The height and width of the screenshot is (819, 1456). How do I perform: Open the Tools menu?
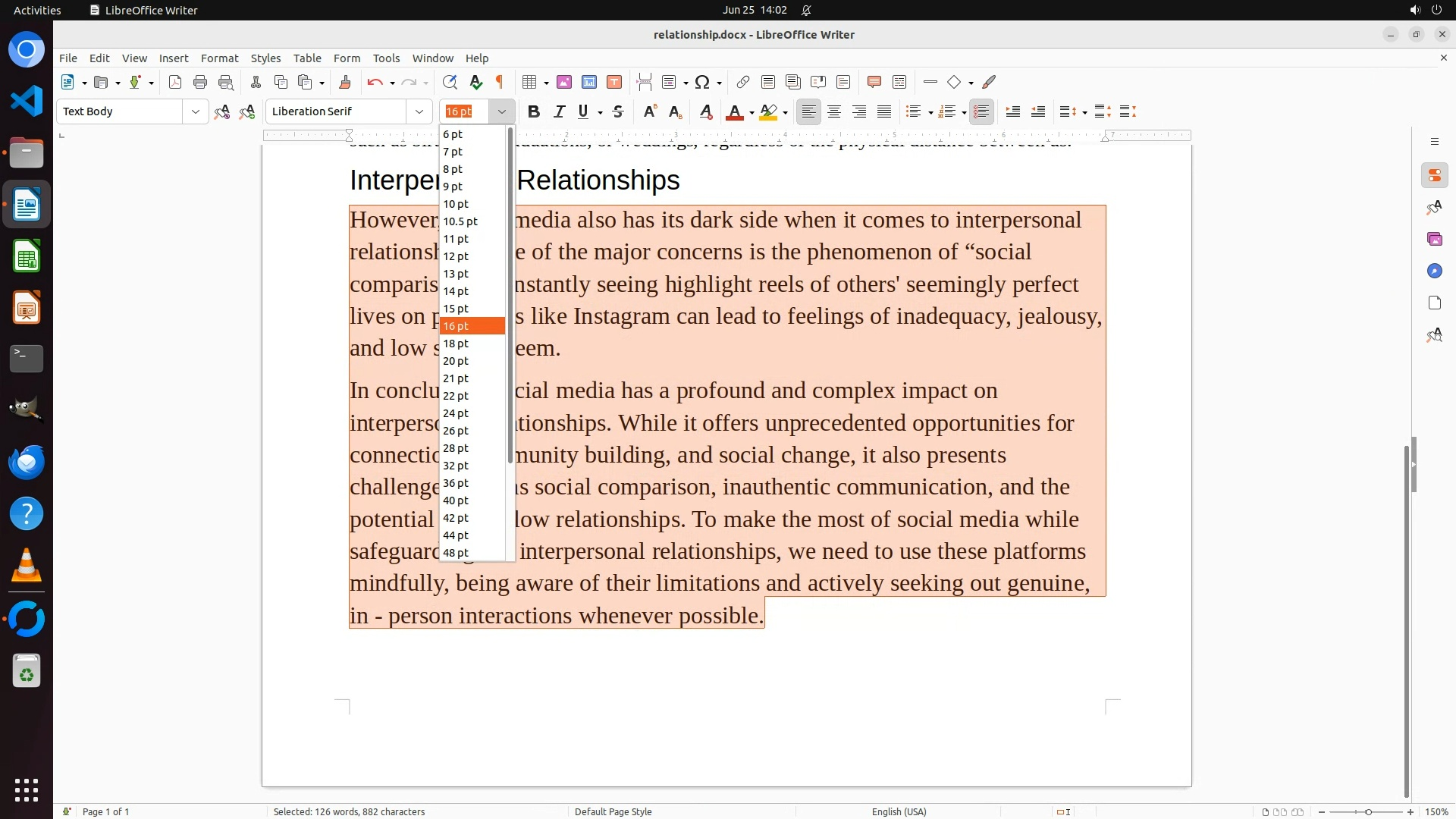click(x=386, y=58)
